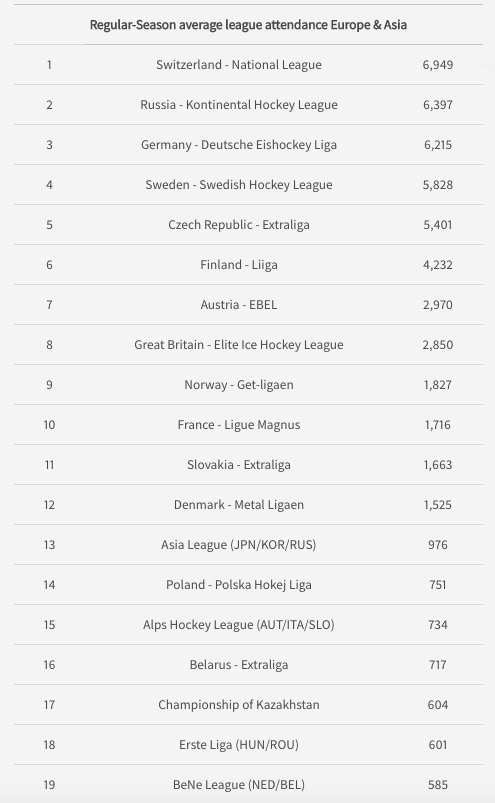Image resolution: width=495 pixels, height=803 pixels.
Task: Click the Belarus - Extraliga entry
Action: pyautogui.click(x=239, y=665)
